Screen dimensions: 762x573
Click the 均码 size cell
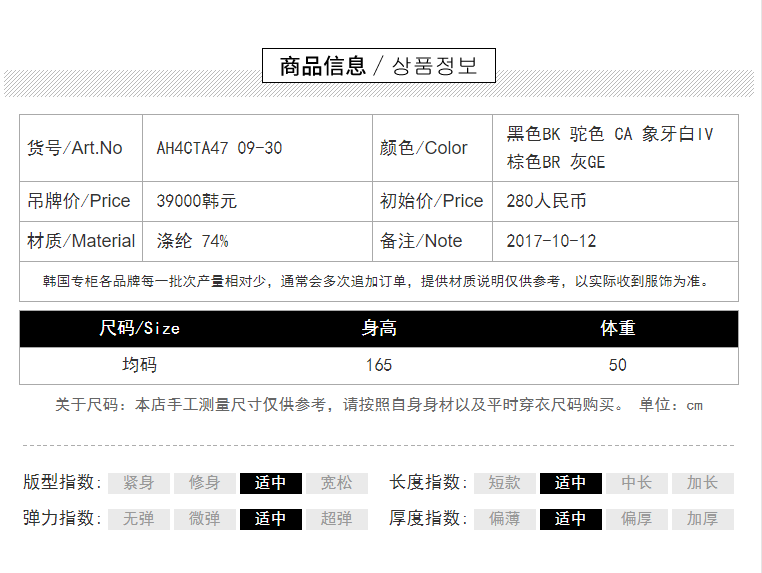(x=140, y=365)
